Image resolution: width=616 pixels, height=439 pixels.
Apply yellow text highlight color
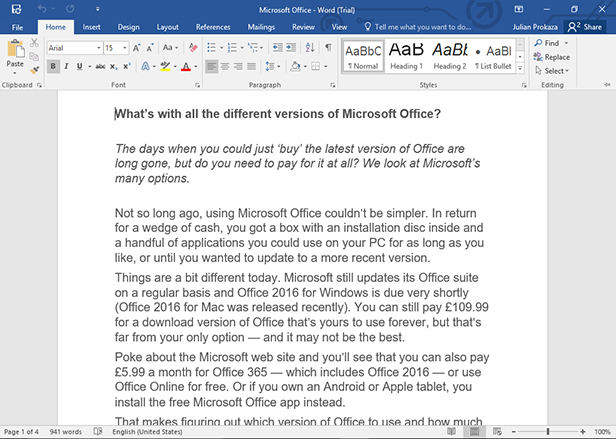pos(166,66)
